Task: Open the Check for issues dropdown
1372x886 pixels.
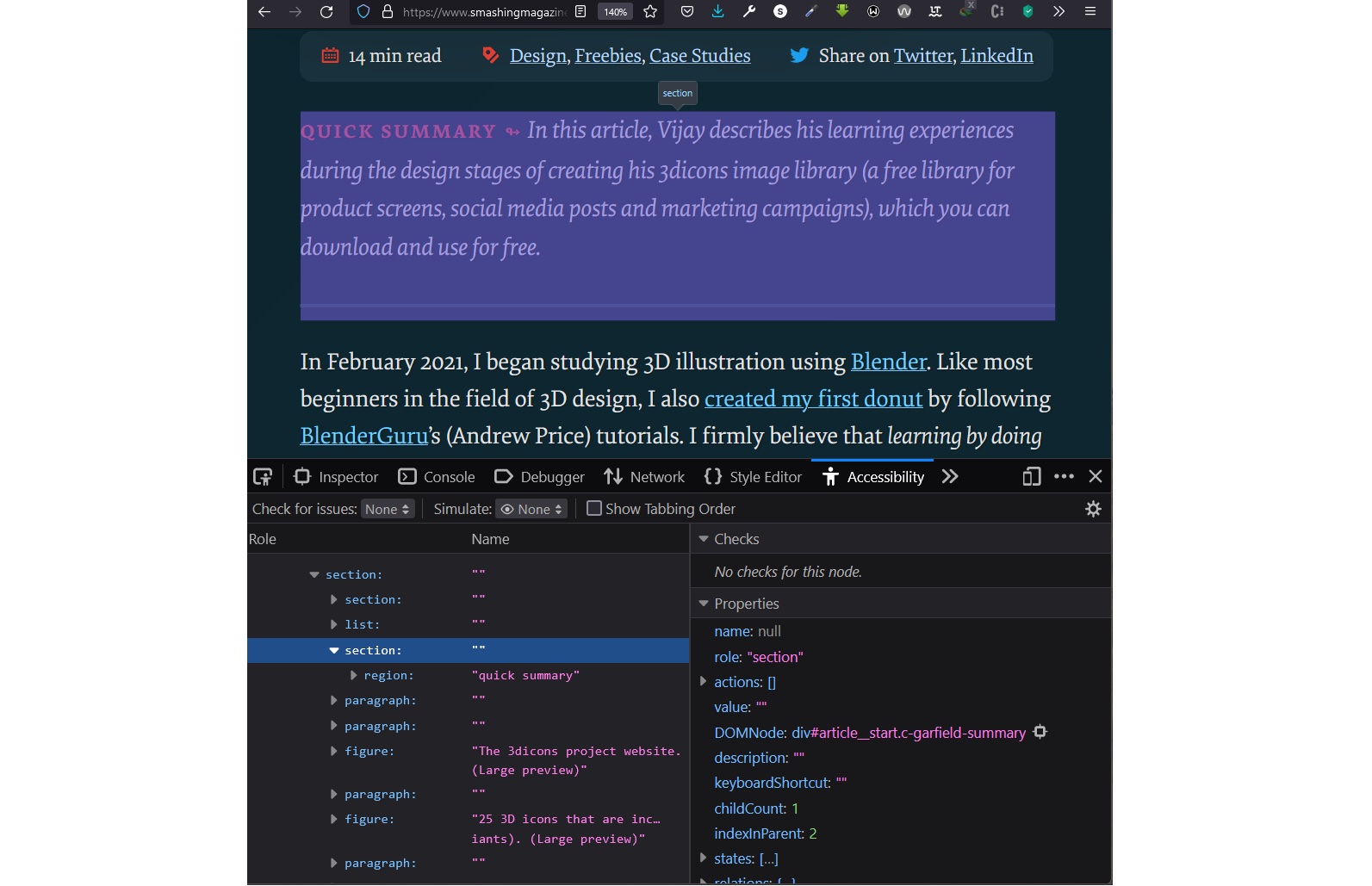Action: [x=388, y=509]
